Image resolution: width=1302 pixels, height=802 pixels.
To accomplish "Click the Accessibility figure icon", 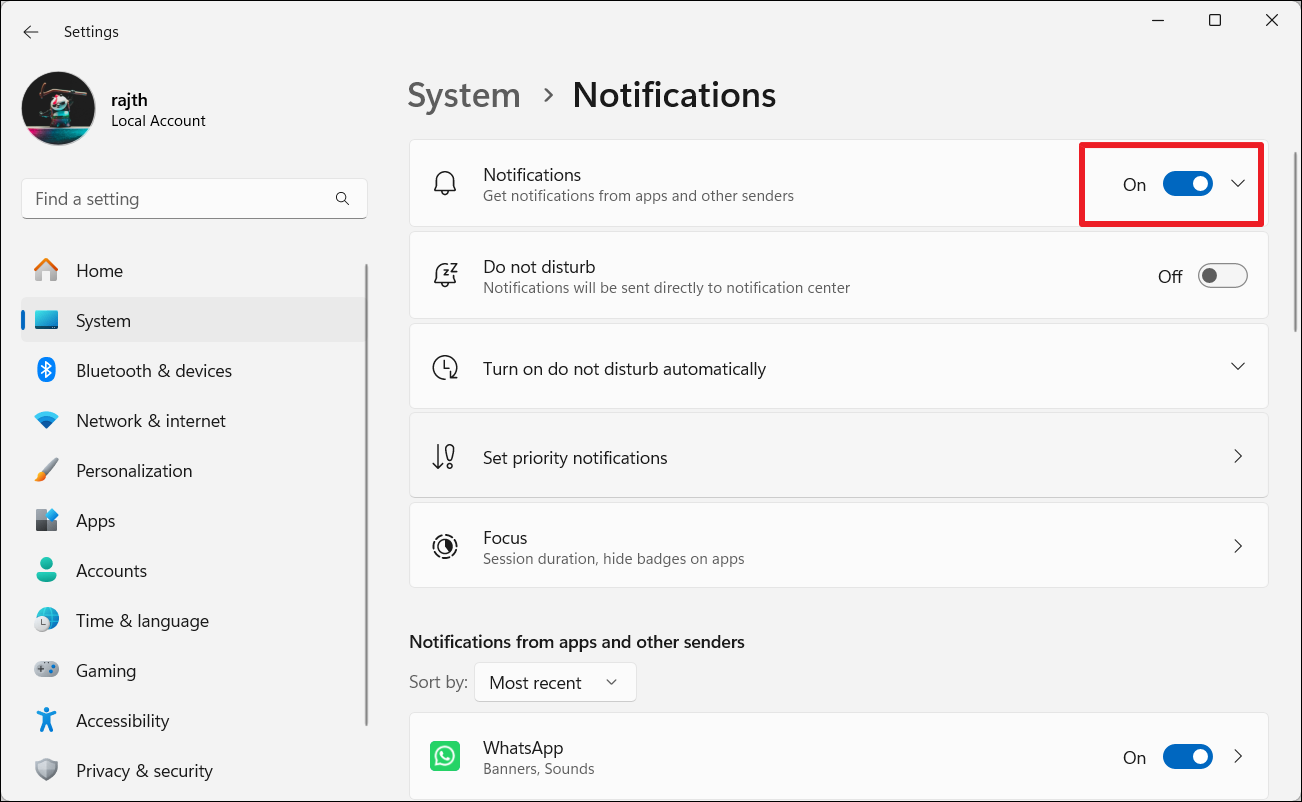I will coord(46,721).
